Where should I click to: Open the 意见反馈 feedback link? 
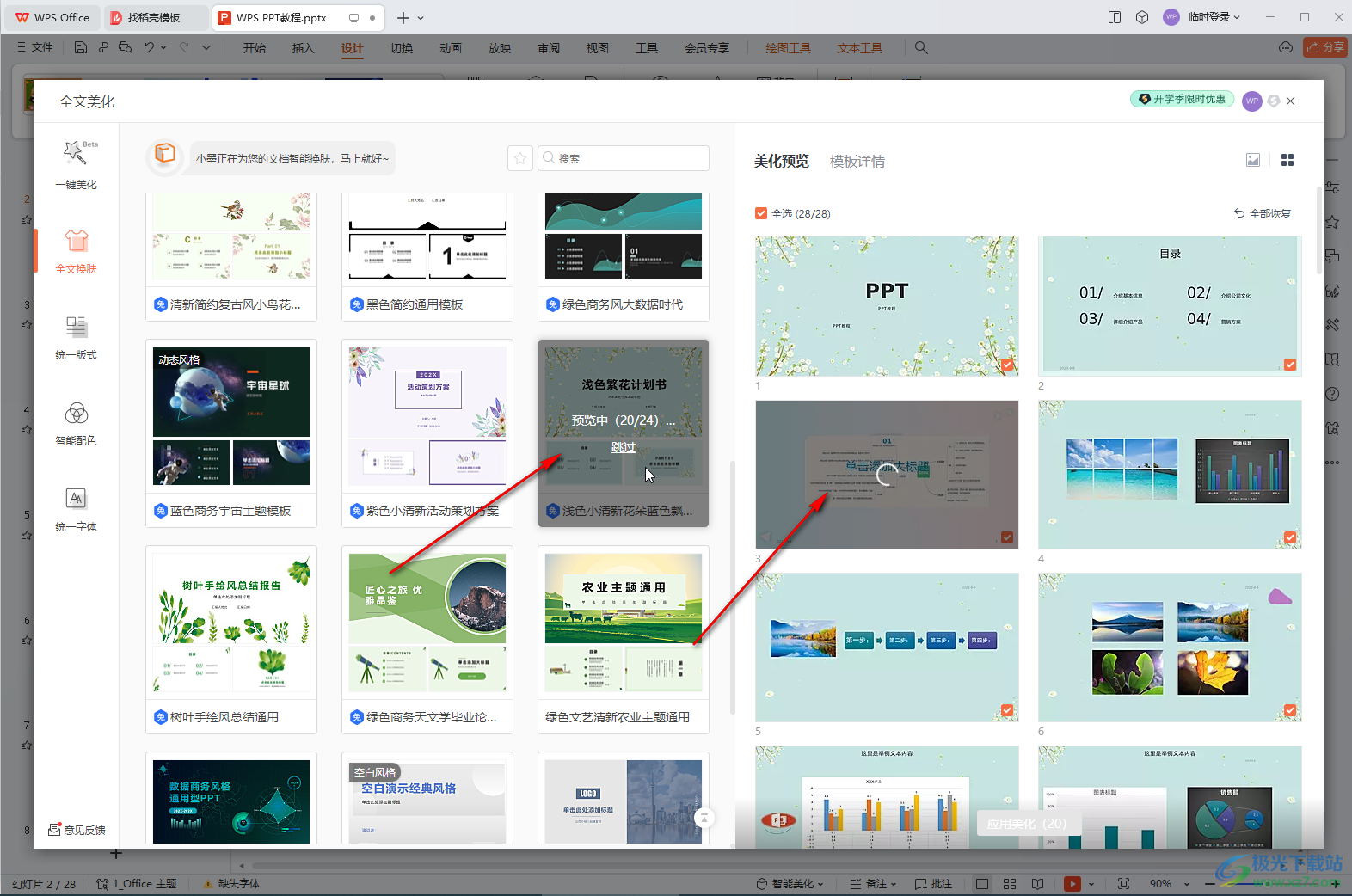(x=77, y=830)
